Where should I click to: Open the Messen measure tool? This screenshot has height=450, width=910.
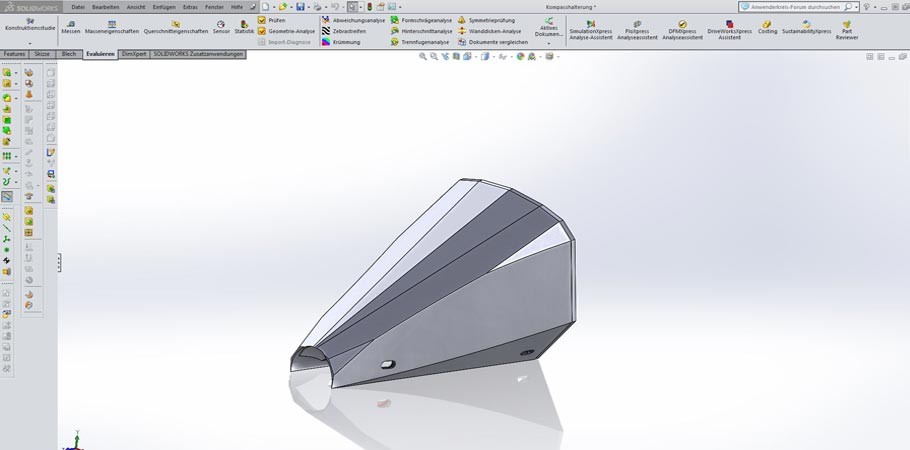(71, 27)
